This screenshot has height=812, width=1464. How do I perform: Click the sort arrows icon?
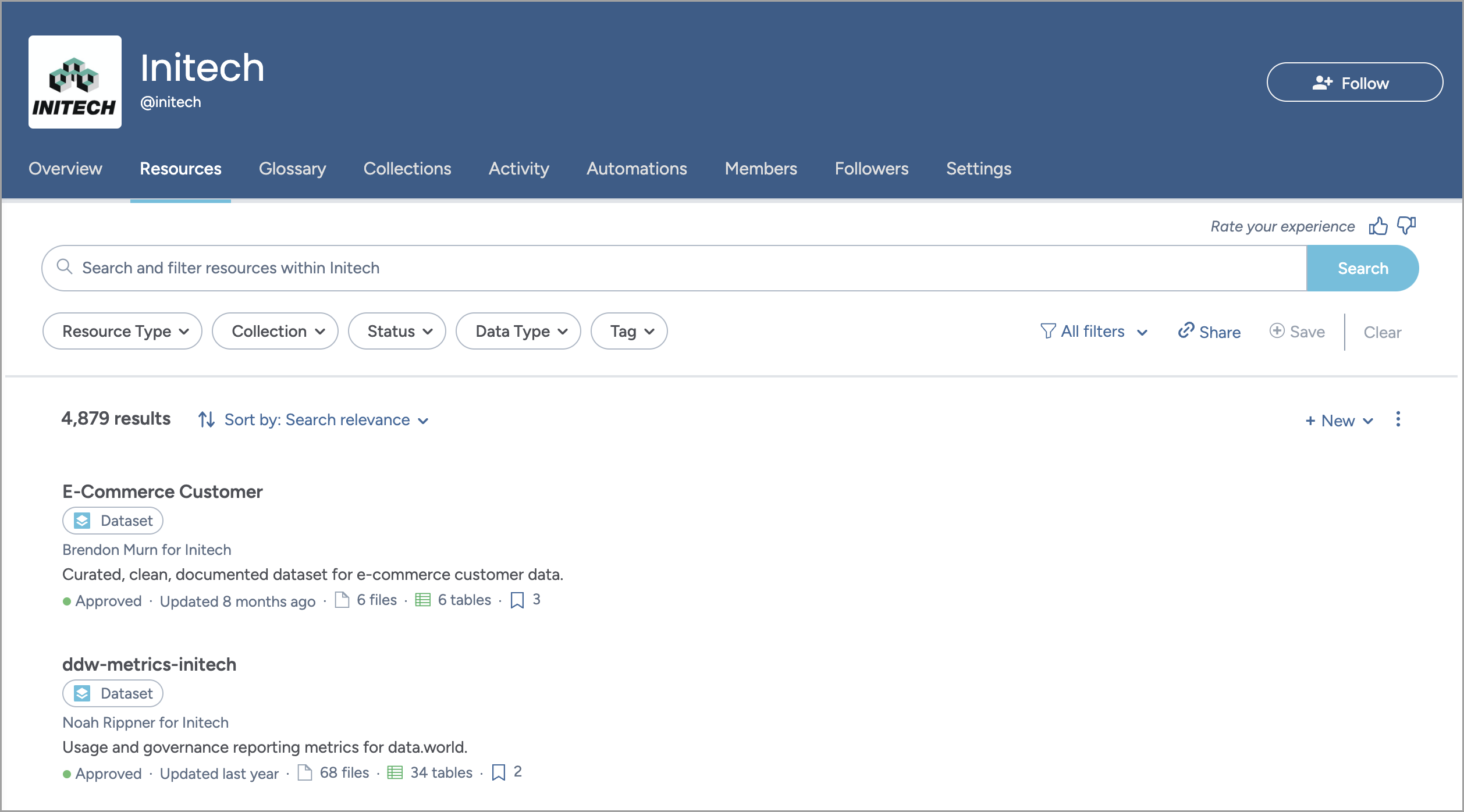click(x=207, y=419)
